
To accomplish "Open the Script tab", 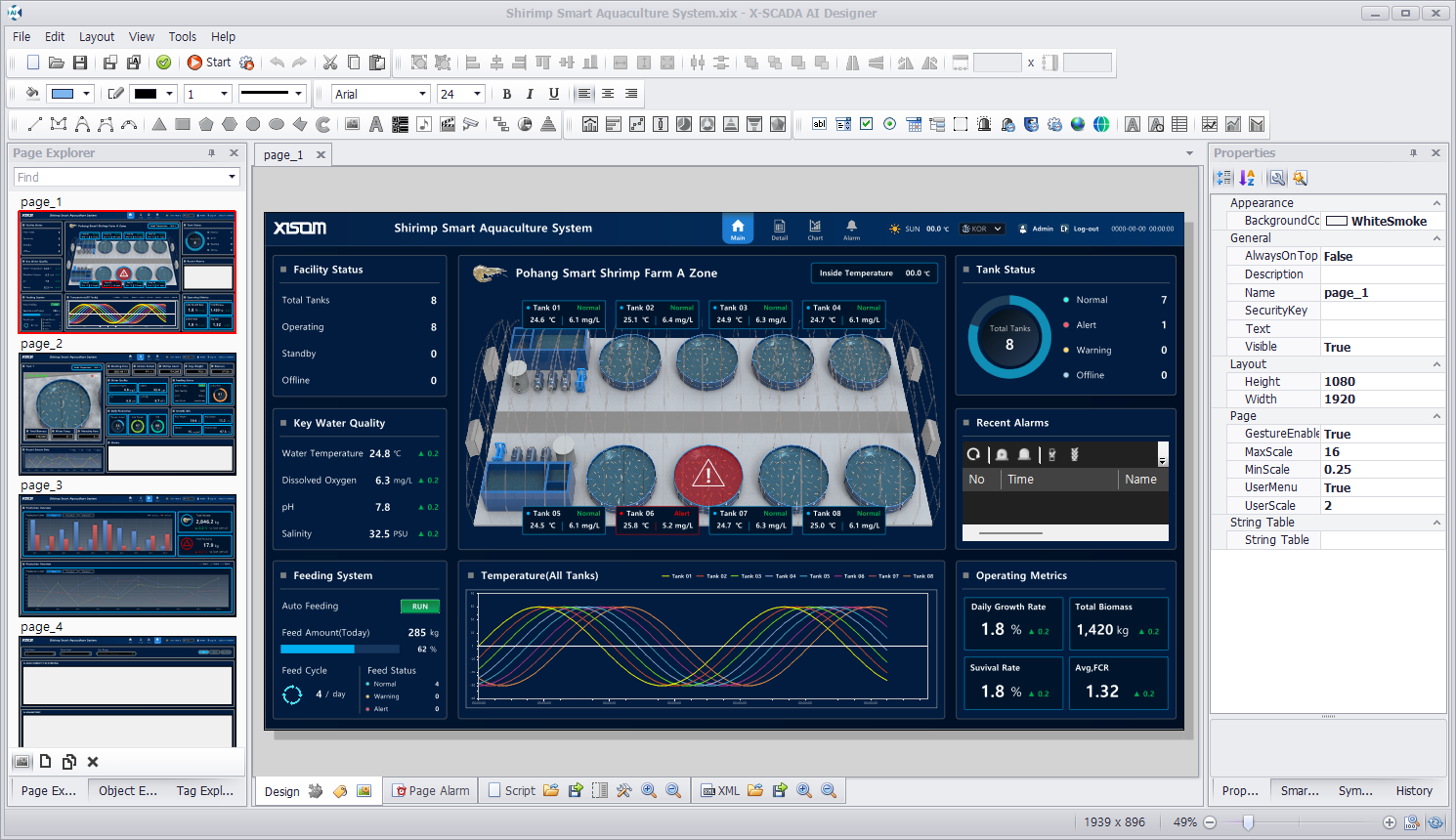I will click(511, 790).
